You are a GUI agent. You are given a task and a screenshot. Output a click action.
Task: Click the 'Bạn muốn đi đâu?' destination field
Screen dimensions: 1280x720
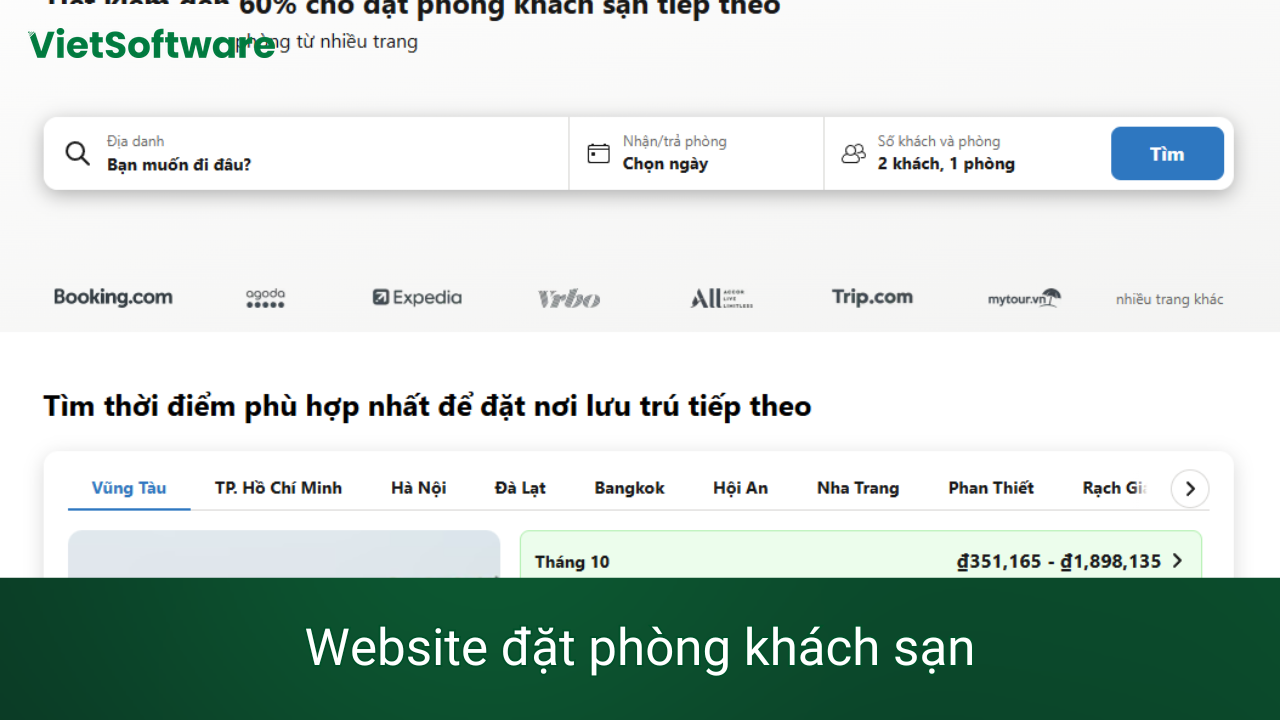[x=306, y=153]
